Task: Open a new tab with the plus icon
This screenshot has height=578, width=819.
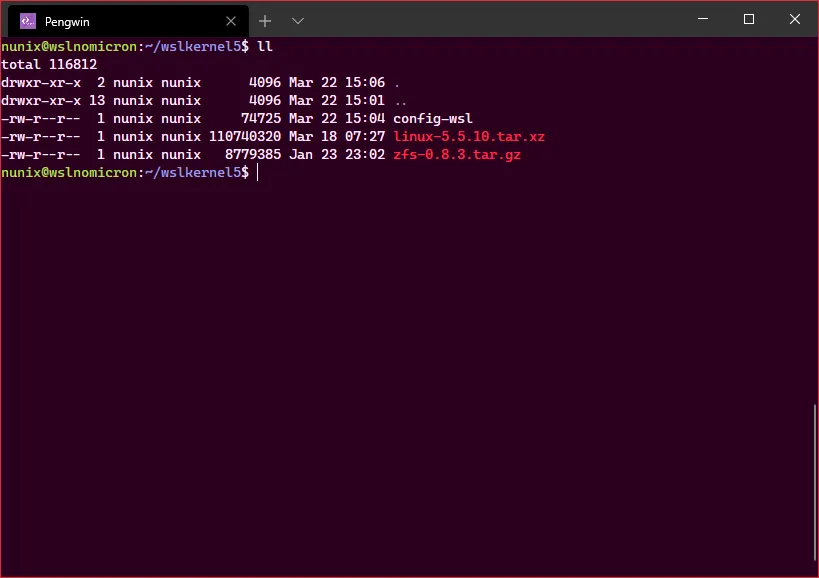Action: point(265,21)
